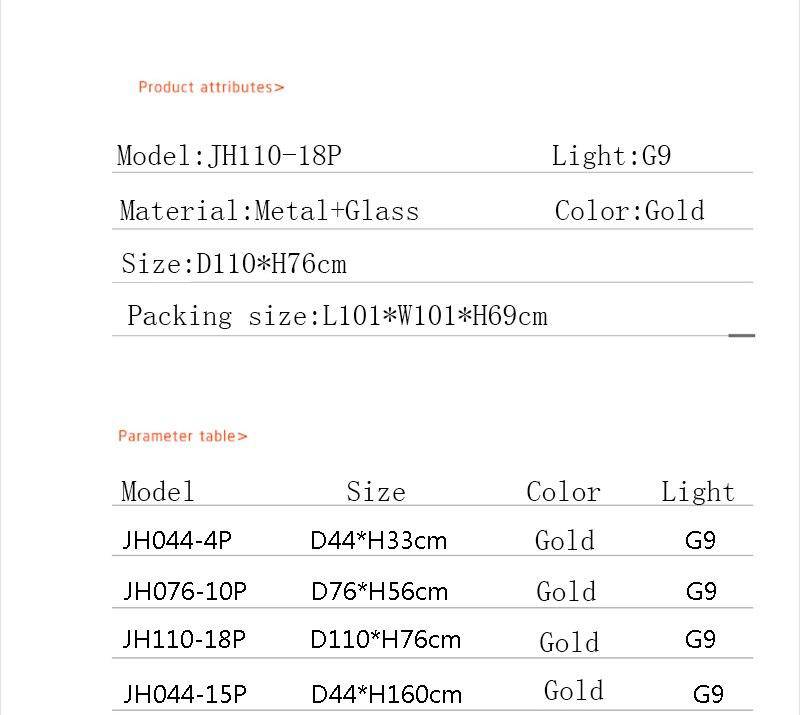Image resolution: width=800 pixels, height=715 pixels.
Task: Select the "Size:D110*H76cm" attribute line
Action: pos(234,264)
